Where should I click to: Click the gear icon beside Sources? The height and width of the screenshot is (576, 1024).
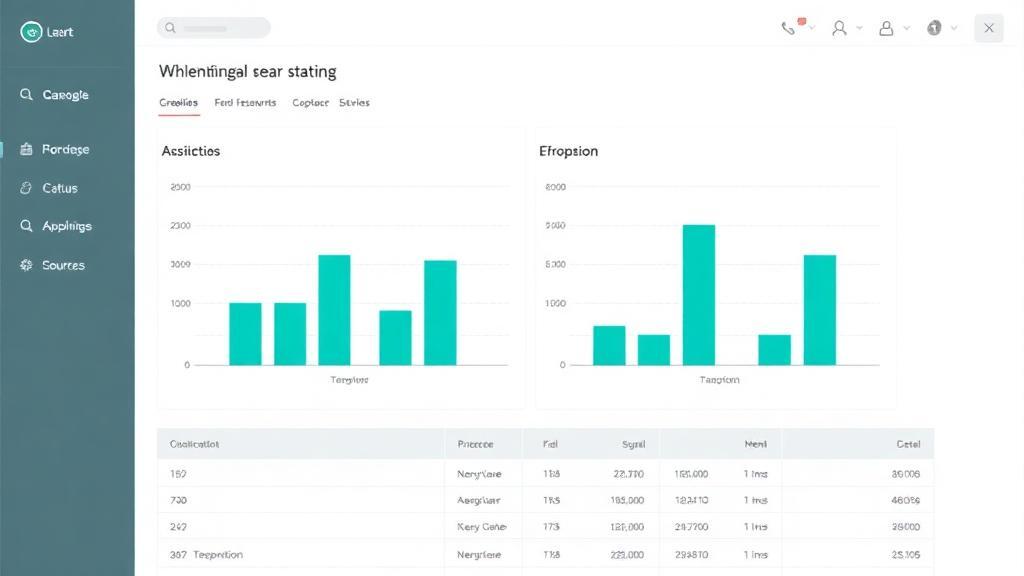[26, 265]
